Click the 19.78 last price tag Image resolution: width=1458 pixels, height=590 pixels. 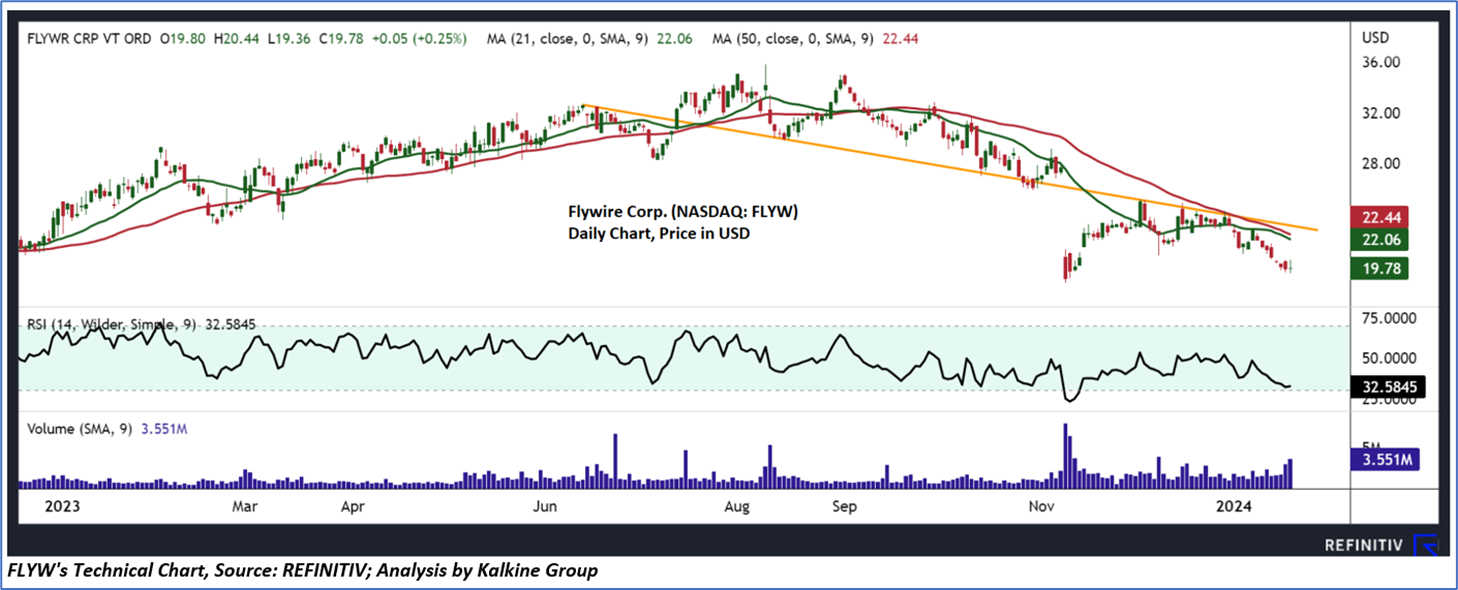tap(1380, 268)
